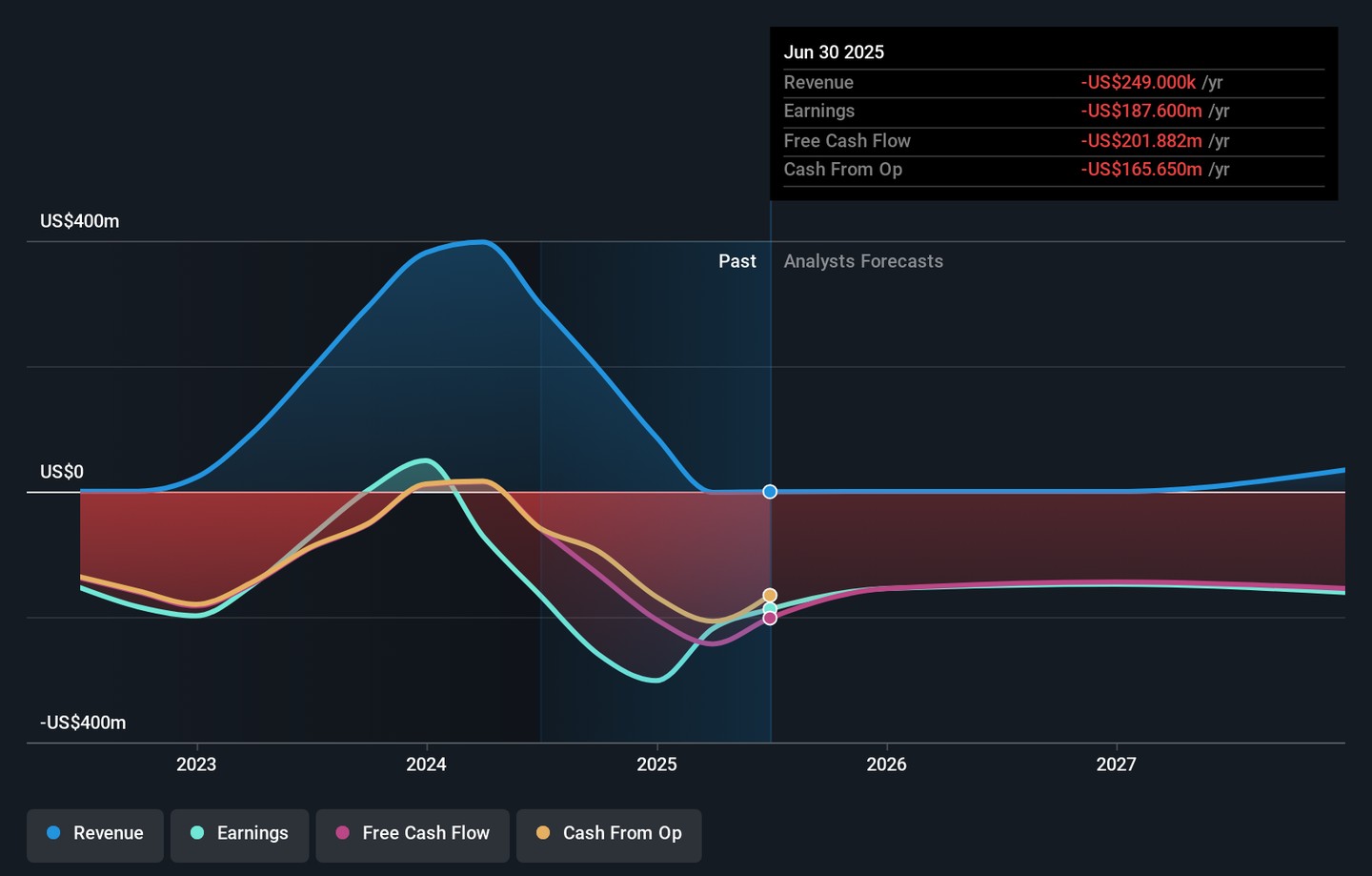Screen dimensions: 1372x876
Task: Click the blue Revenue legend dot
Action: [x=54, y=833]
